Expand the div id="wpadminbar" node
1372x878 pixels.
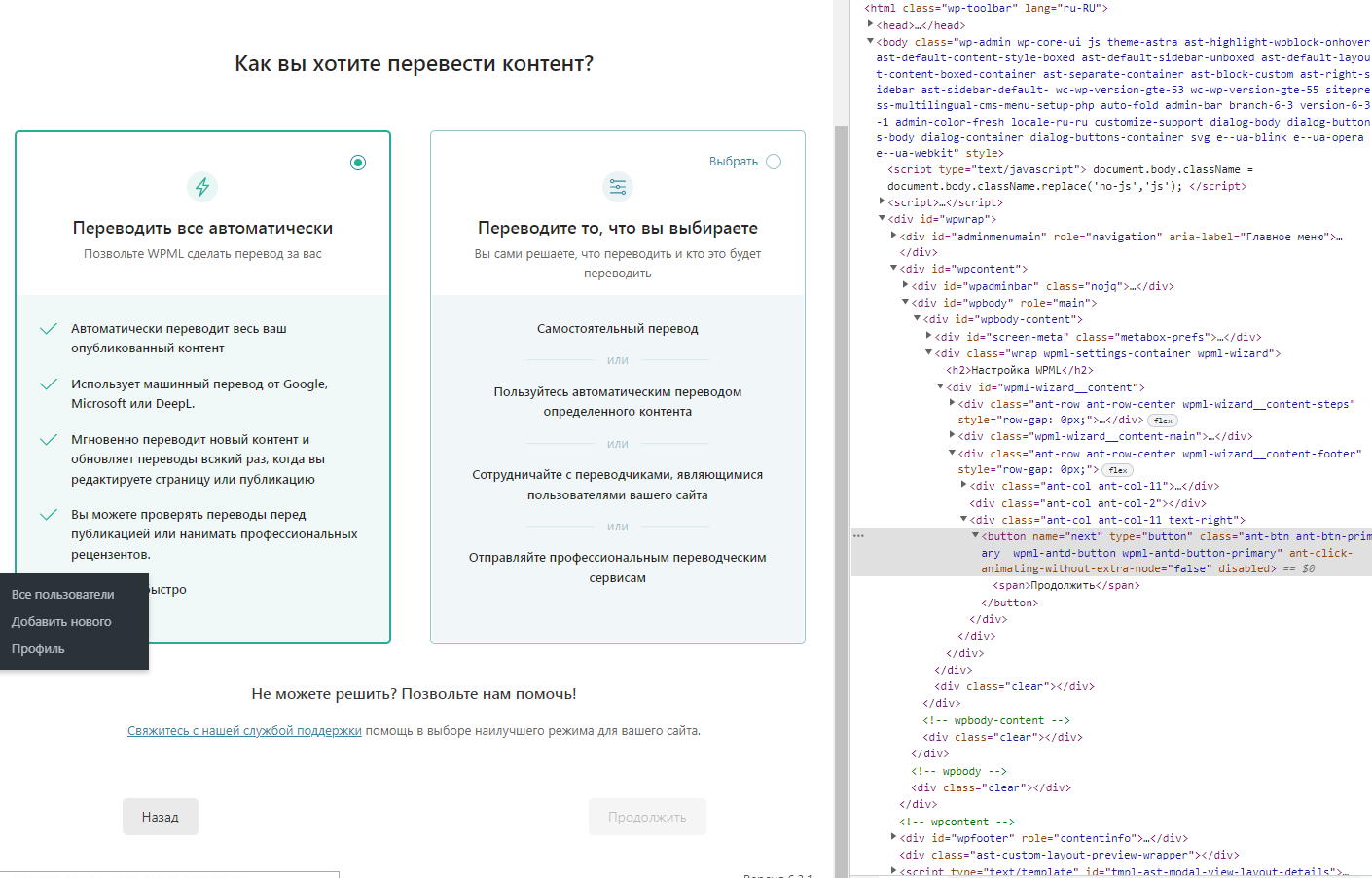pos(905,285)
